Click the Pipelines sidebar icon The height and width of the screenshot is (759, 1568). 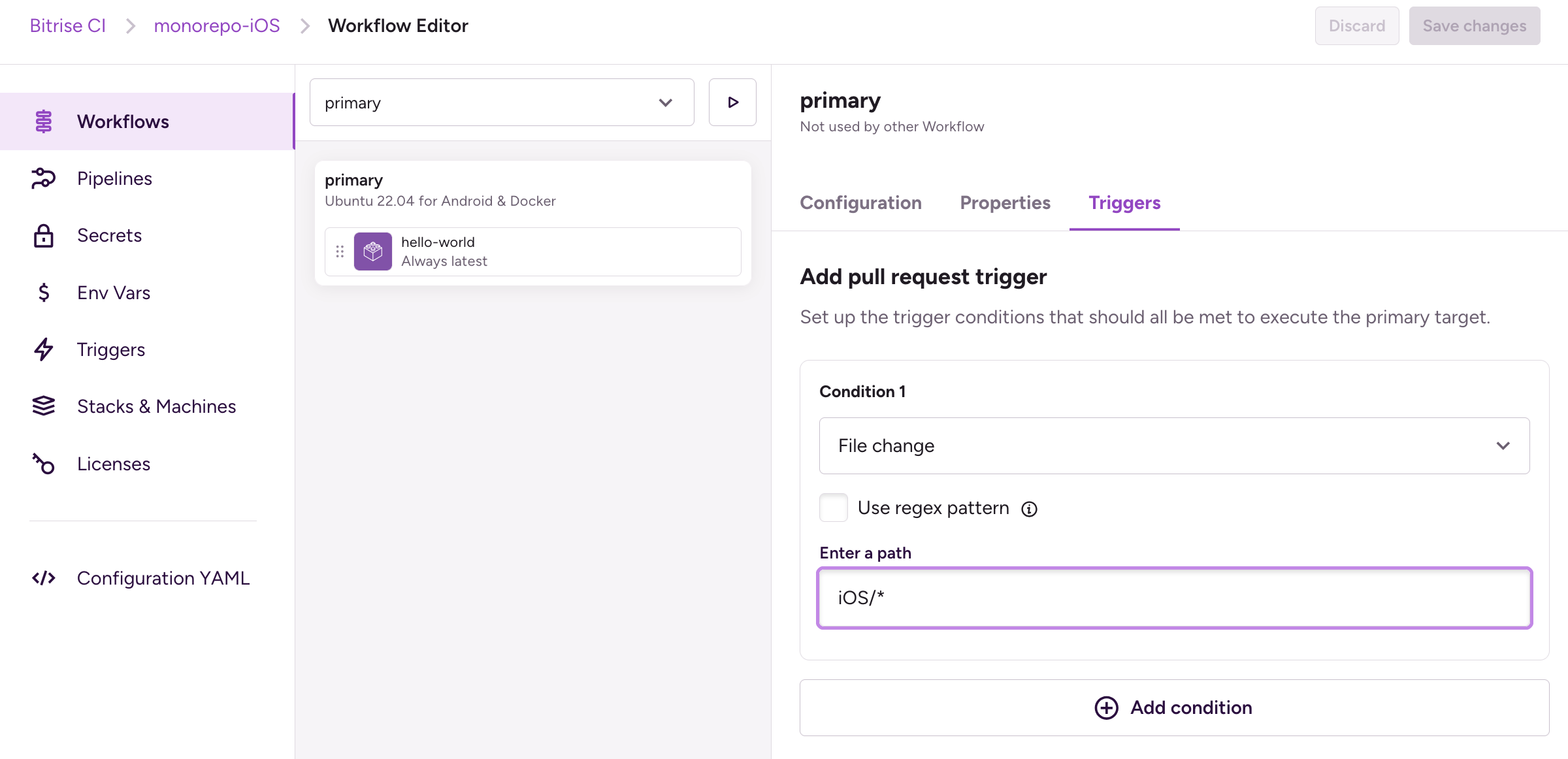(x=44, y=178)
